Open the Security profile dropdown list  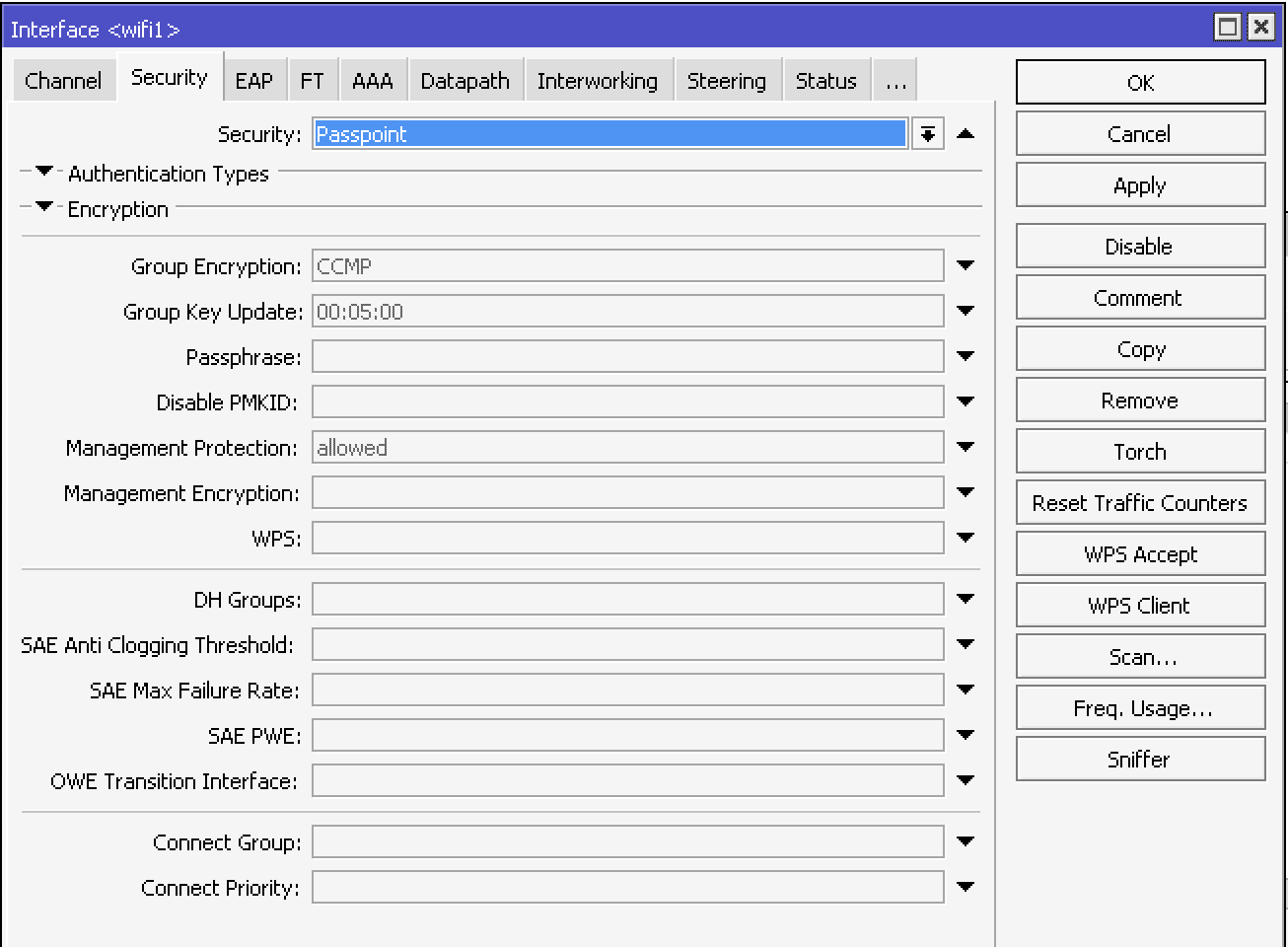[x=927, y=134]
